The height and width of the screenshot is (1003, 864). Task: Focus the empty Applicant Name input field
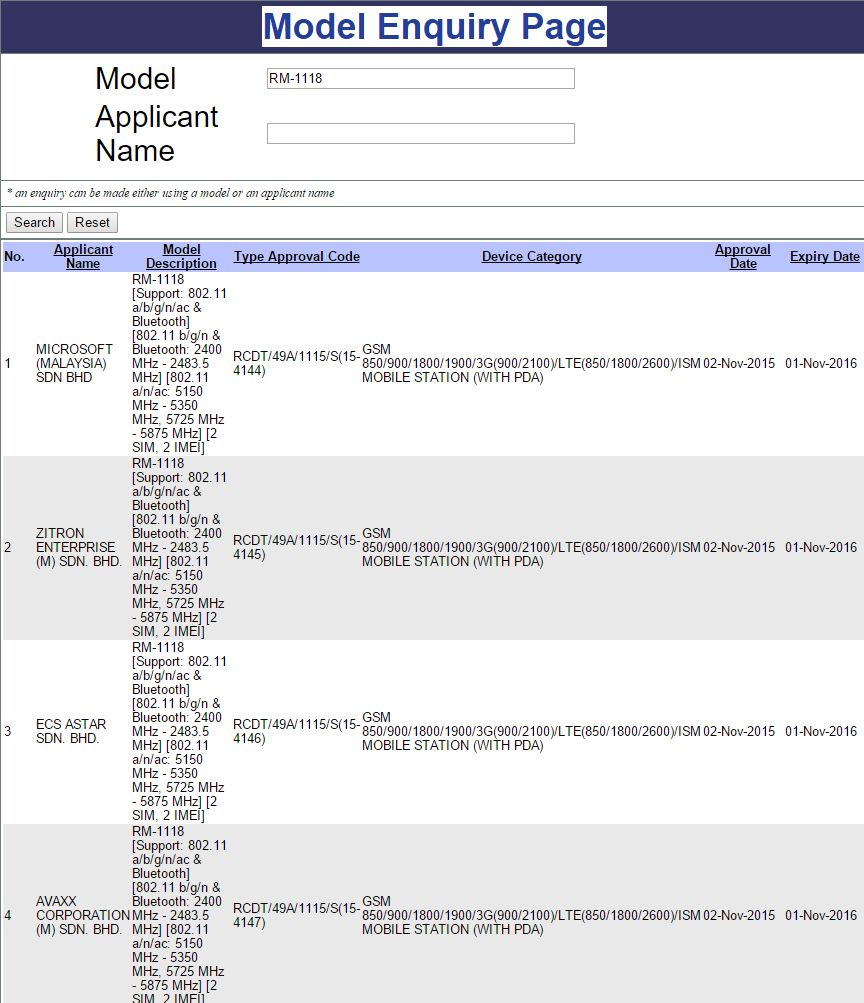(x=420, y=134)
